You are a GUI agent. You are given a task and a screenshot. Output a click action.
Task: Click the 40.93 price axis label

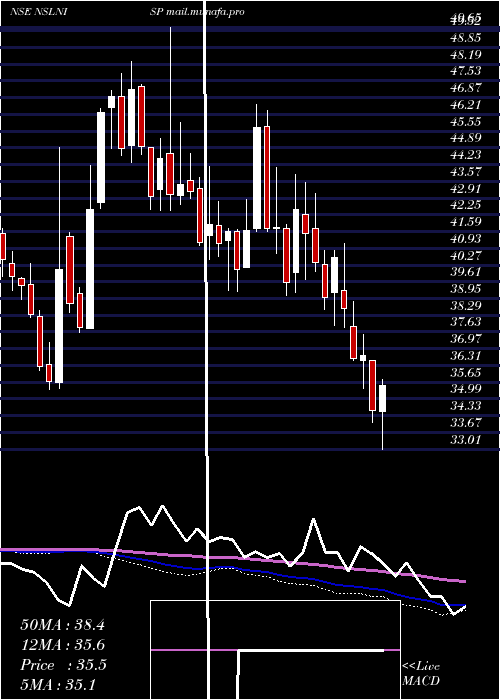coord(466,239)
